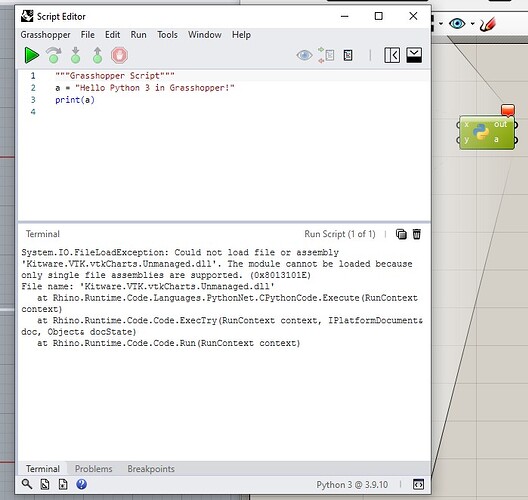Toggle the eye preview icon in editor toolbar
The width and height of the screenshot is (528, 500).
click(304, 55)
